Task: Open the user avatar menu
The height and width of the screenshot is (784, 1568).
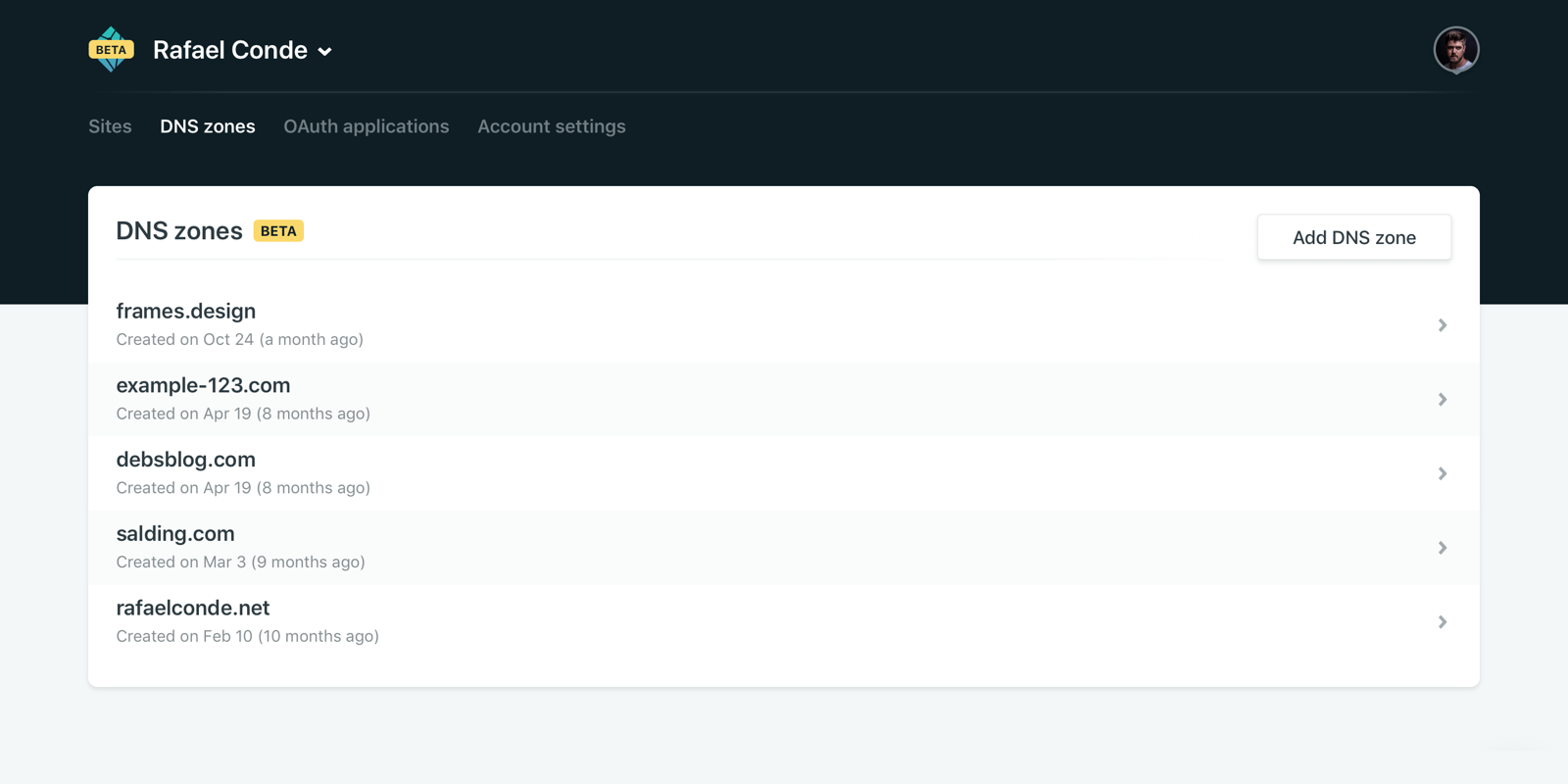Action: pyautogui.click(x=1455, y=50)
